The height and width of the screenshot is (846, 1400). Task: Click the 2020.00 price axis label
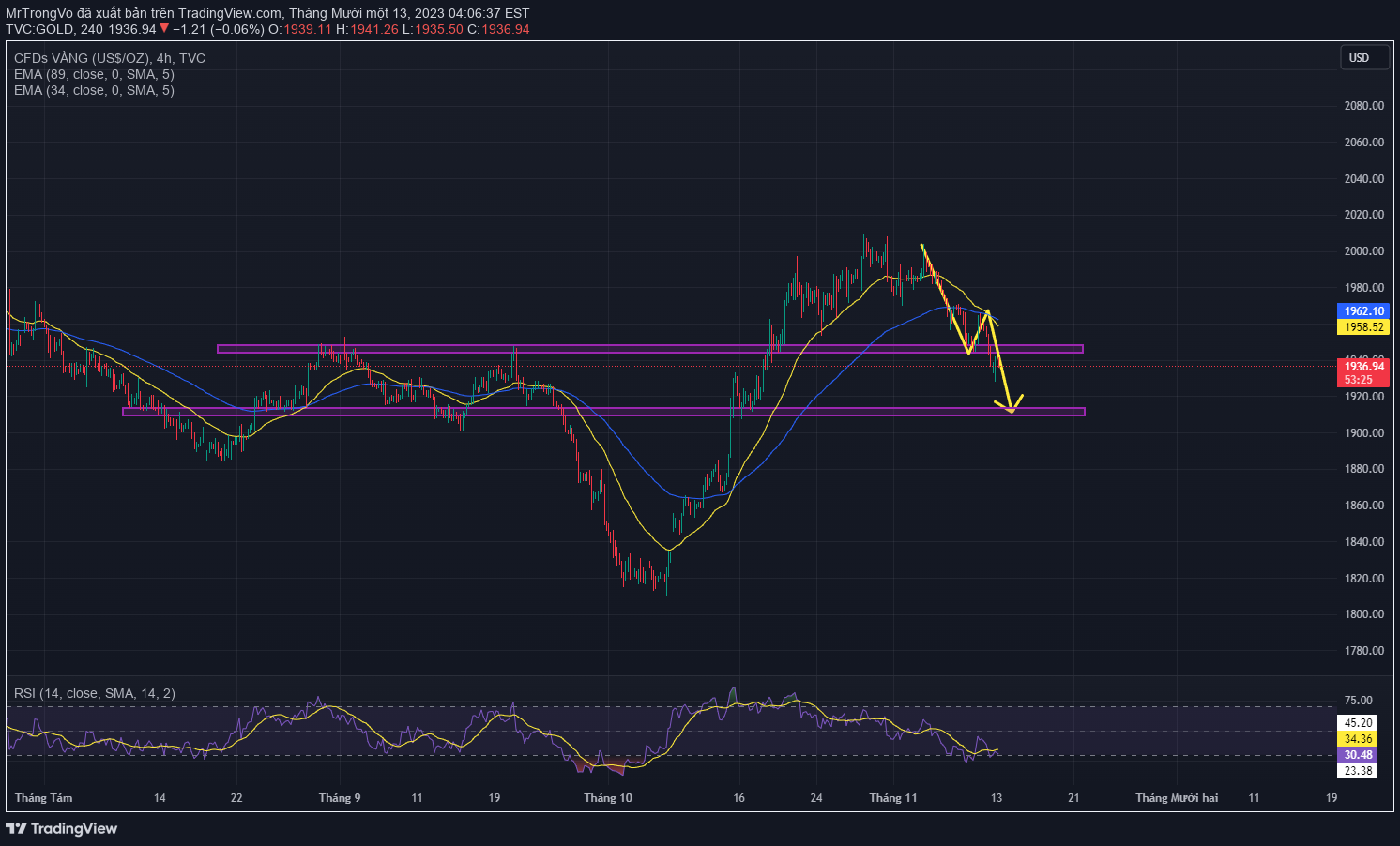[1364, 215]
